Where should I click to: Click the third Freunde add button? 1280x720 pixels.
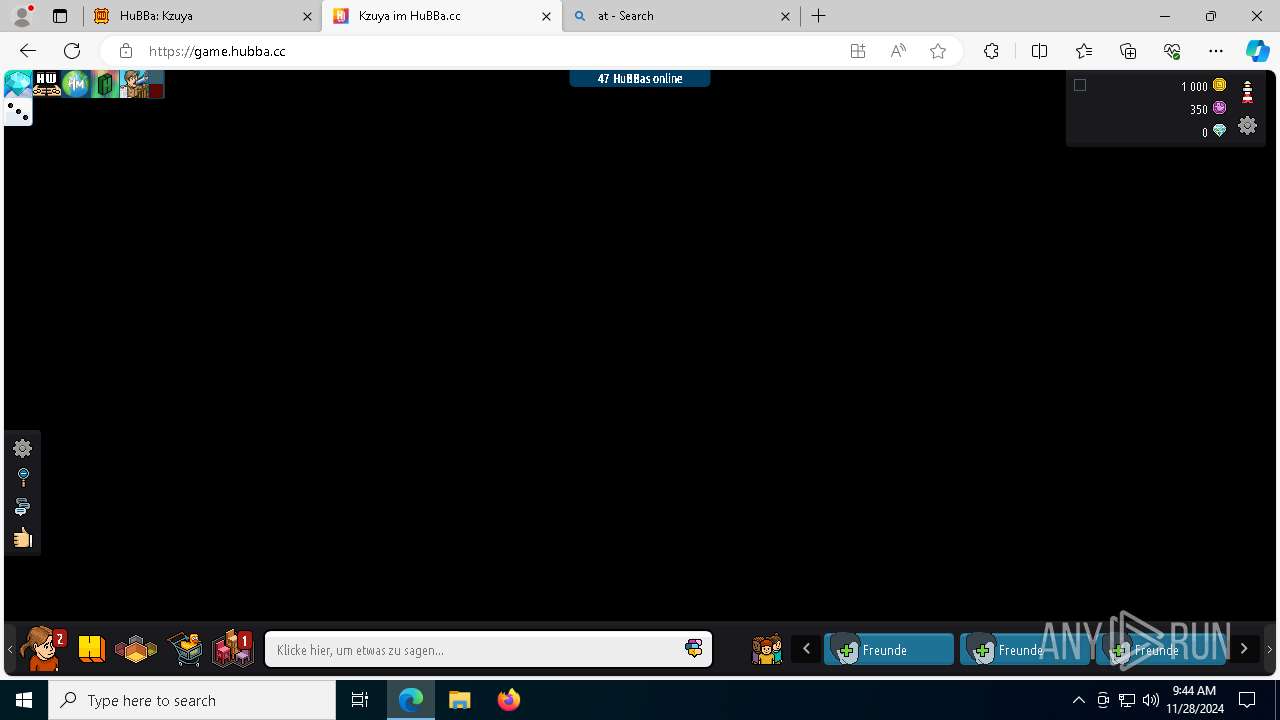[1161, 650]
